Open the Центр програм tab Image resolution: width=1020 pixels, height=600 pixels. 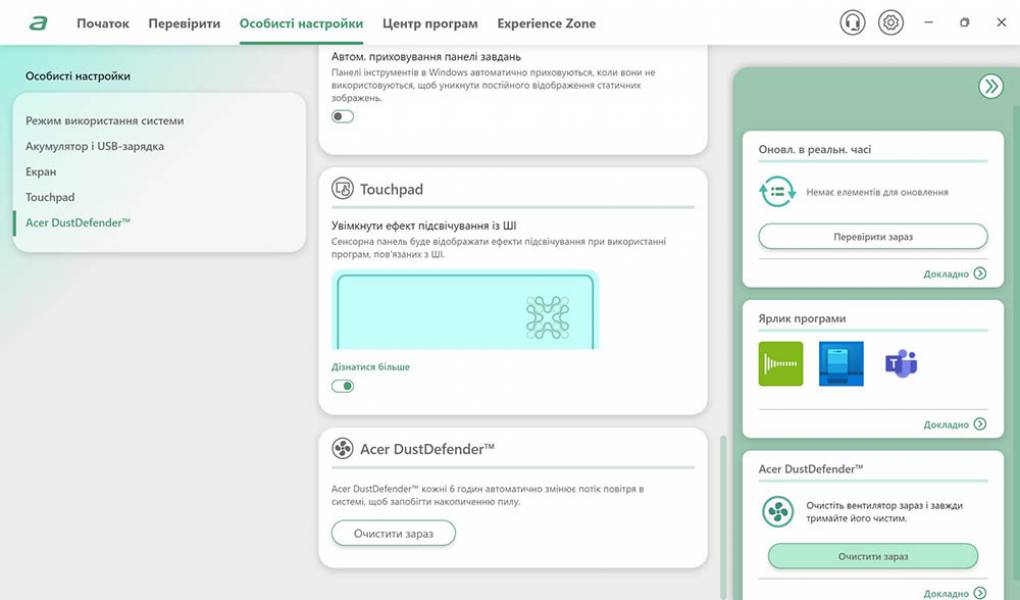(430, 23)
